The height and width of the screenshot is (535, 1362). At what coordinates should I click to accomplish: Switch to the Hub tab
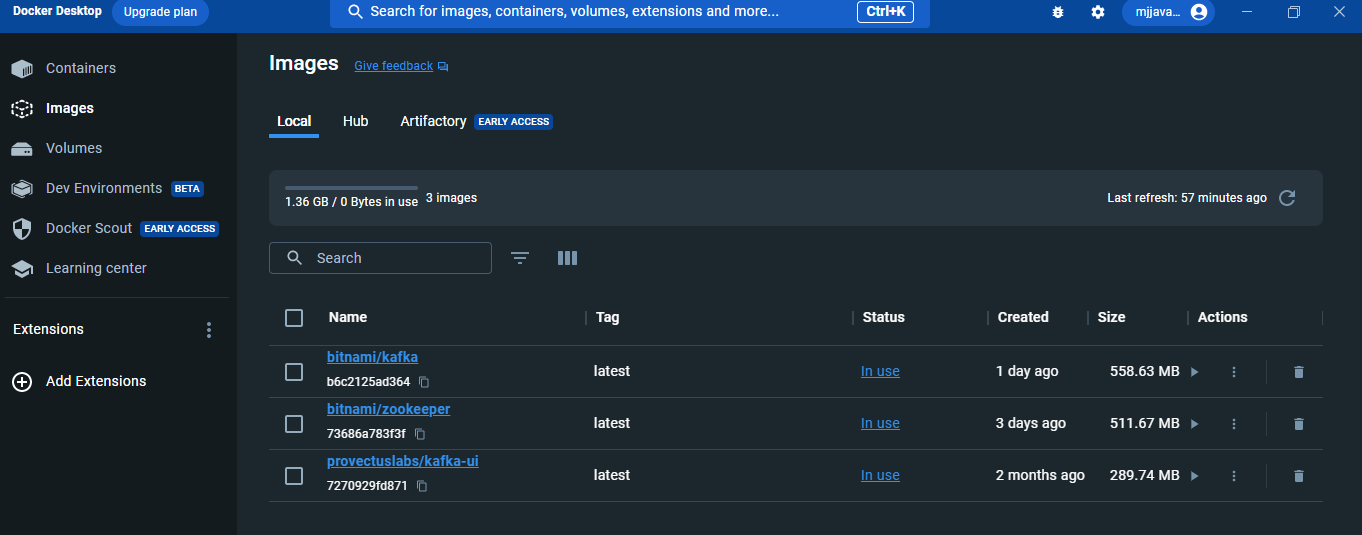click(x=355, y=121)
